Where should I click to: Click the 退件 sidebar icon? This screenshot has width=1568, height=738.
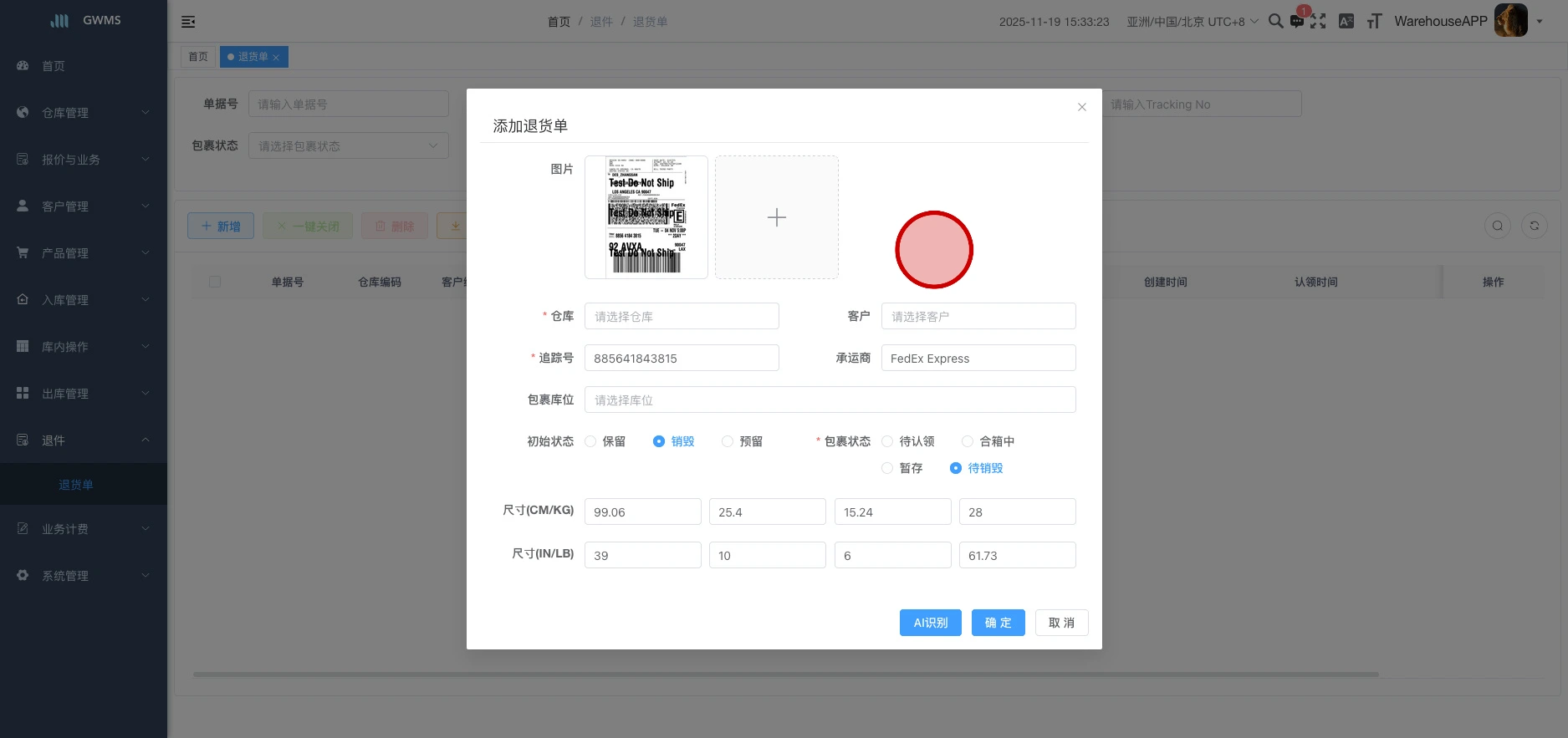tap(23, 440)
